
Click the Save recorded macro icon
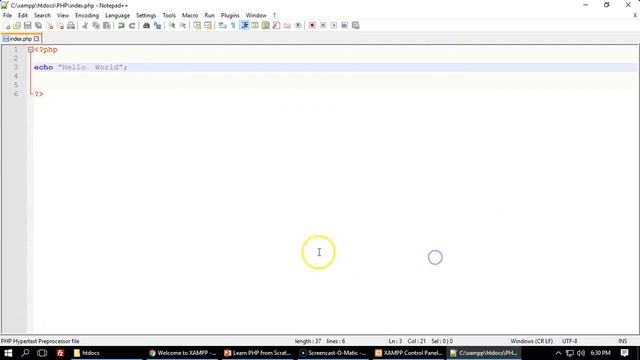click(356, 25)
